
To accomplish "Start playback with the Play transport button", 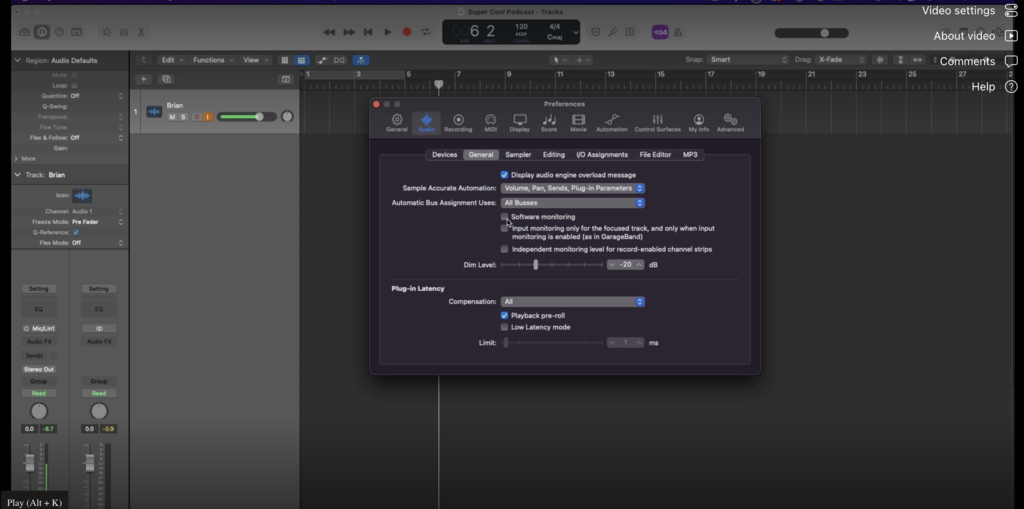I will pyautogui.click(x=388, y=32).
